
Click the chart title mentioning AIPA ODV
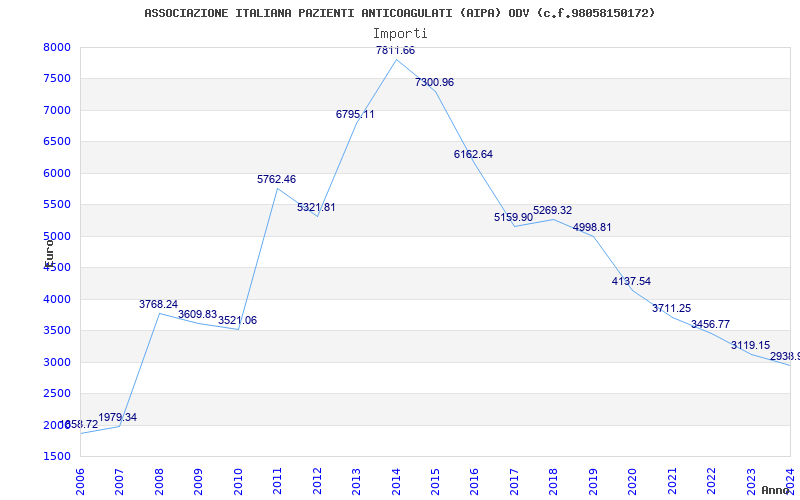click(x=399, y=13)
